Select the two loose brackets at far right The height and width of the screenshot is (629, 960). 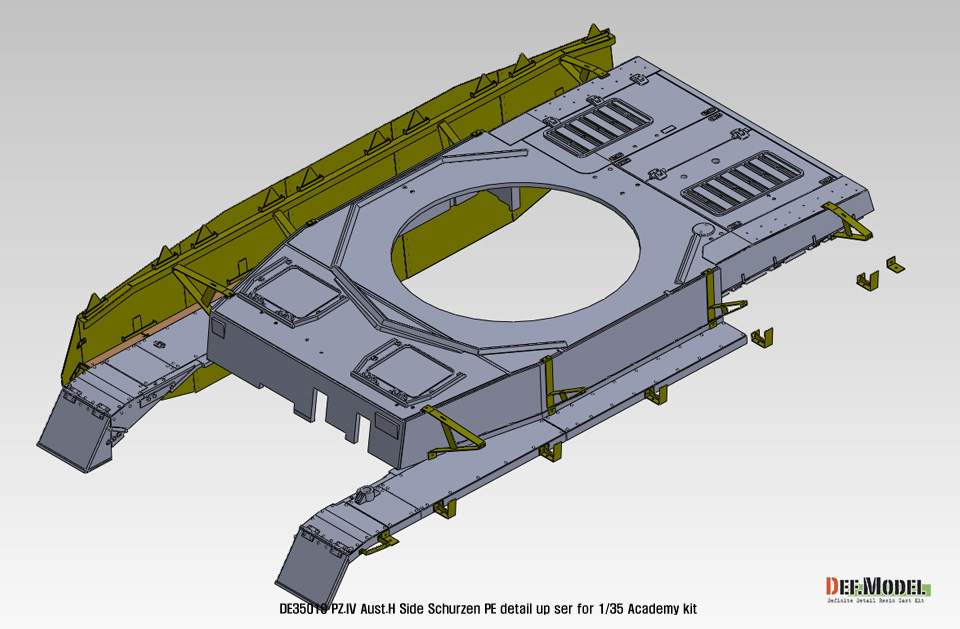879,273
